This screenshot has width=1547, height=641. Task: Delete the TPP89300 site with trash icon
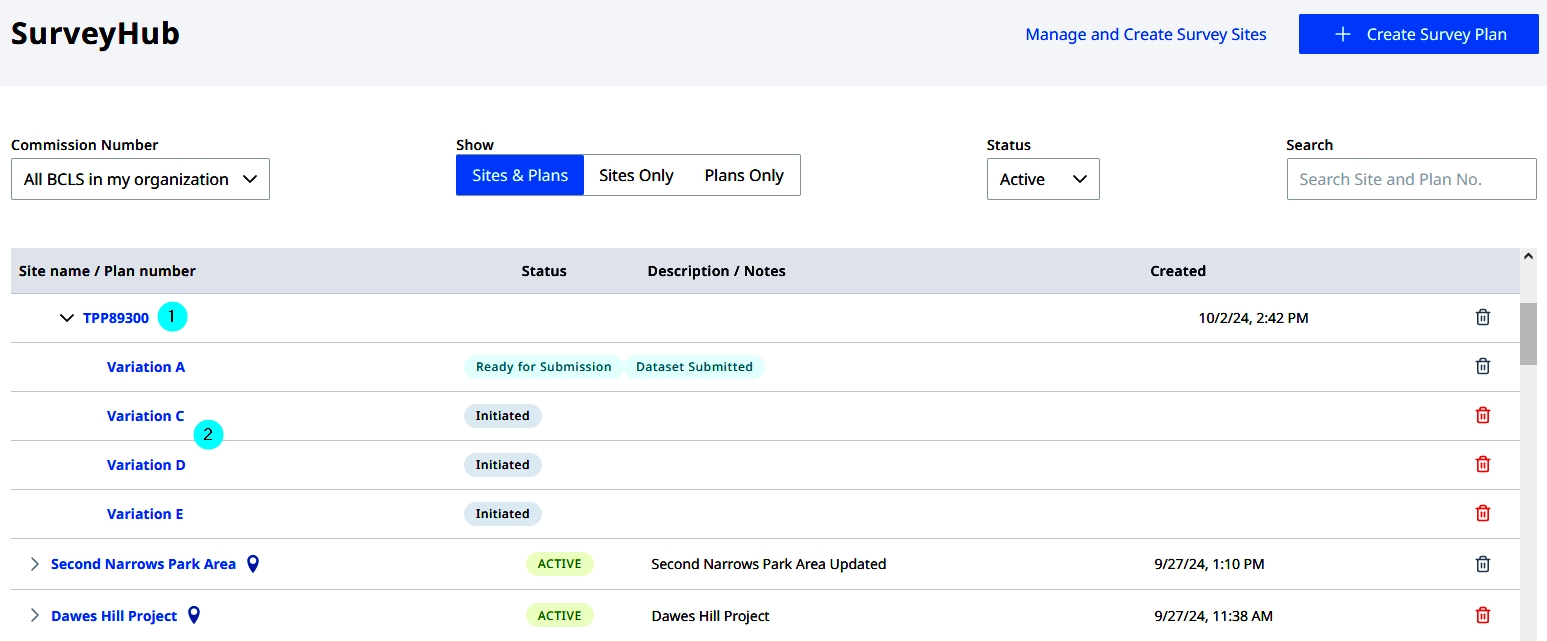pyautogui.click(x=1483, y=317)
